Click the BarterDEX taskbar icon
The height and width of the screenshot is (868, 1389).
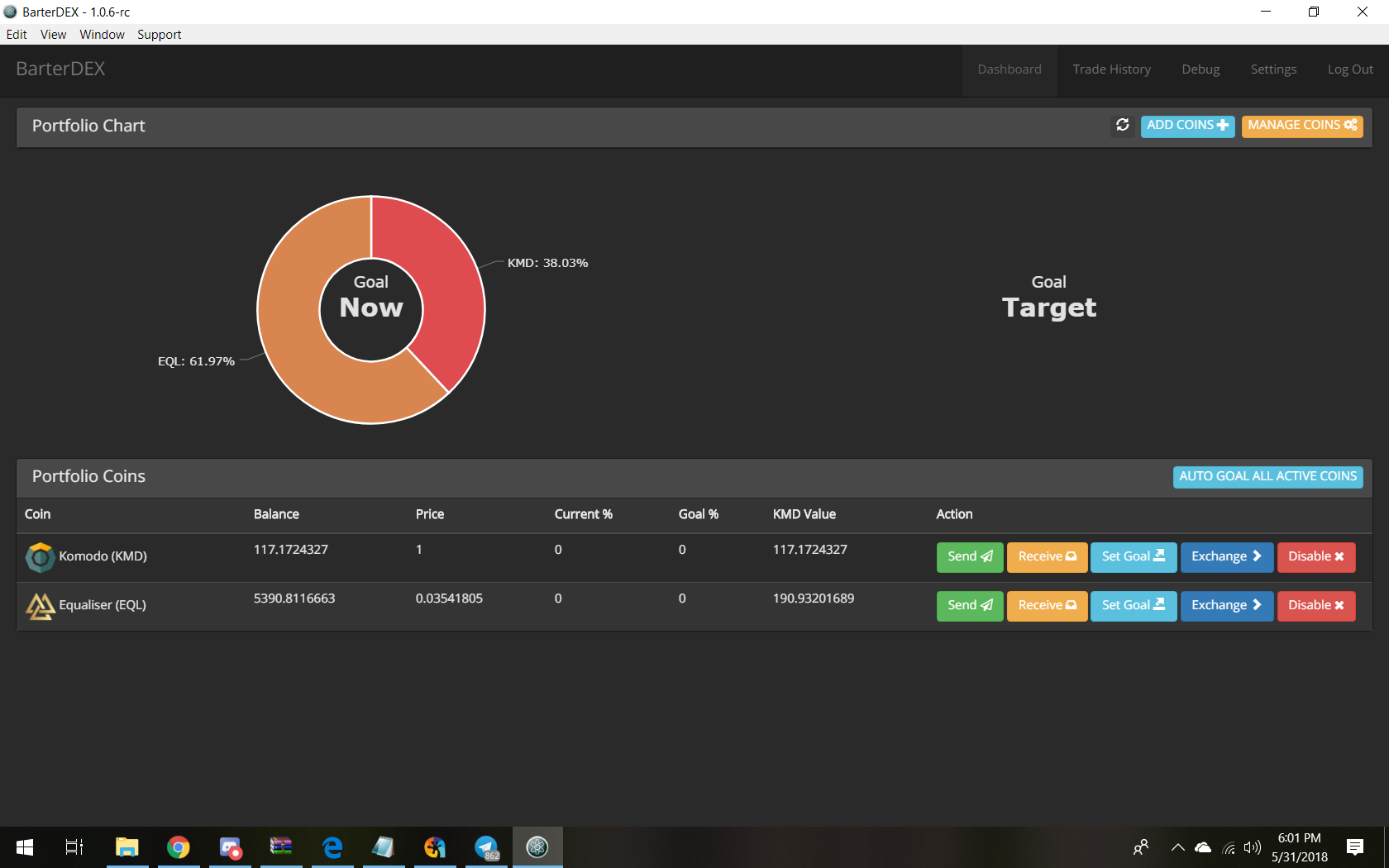pos(537,847)
